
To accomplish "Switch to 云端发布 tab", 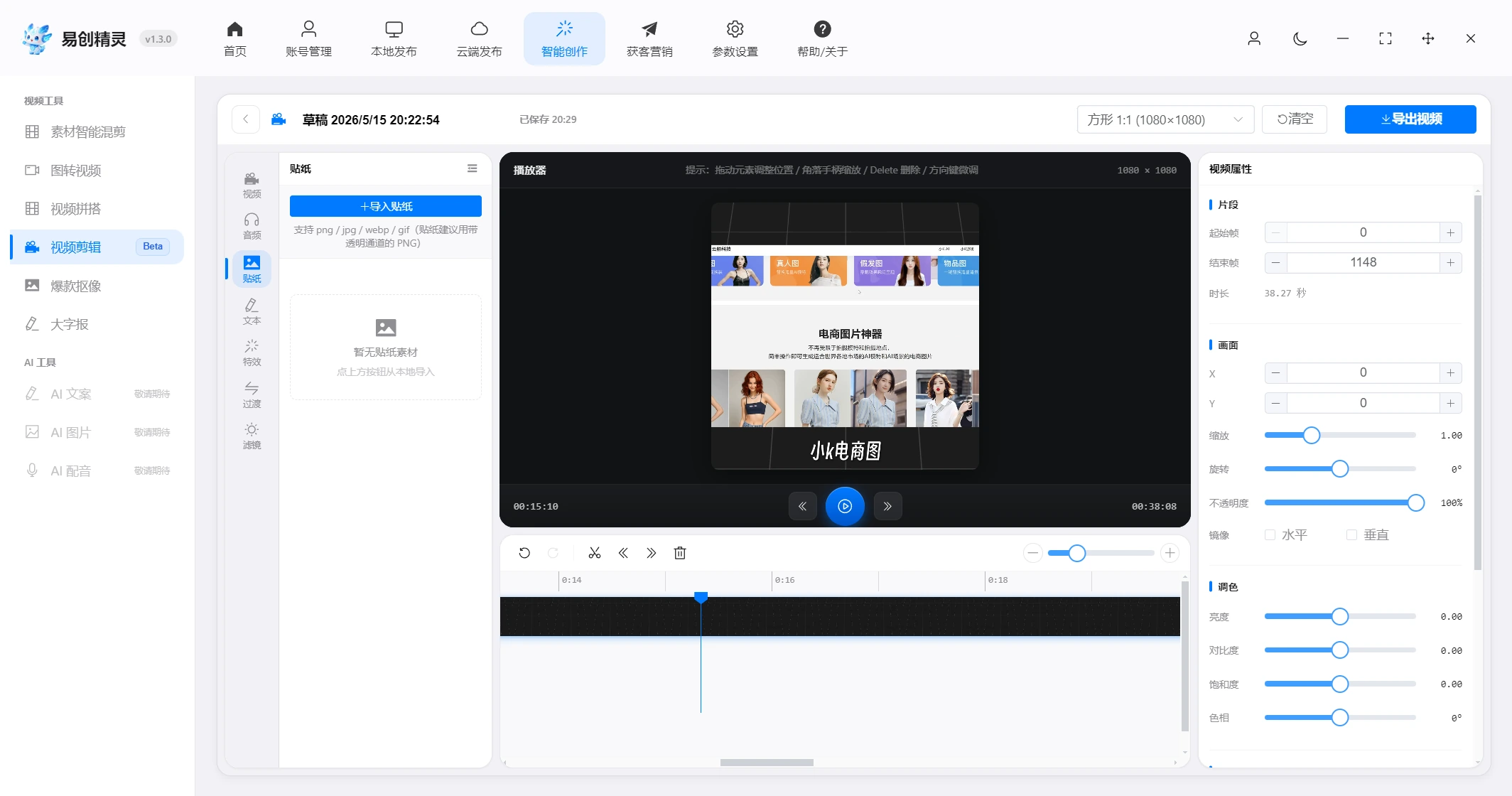I will click(479, 39).
